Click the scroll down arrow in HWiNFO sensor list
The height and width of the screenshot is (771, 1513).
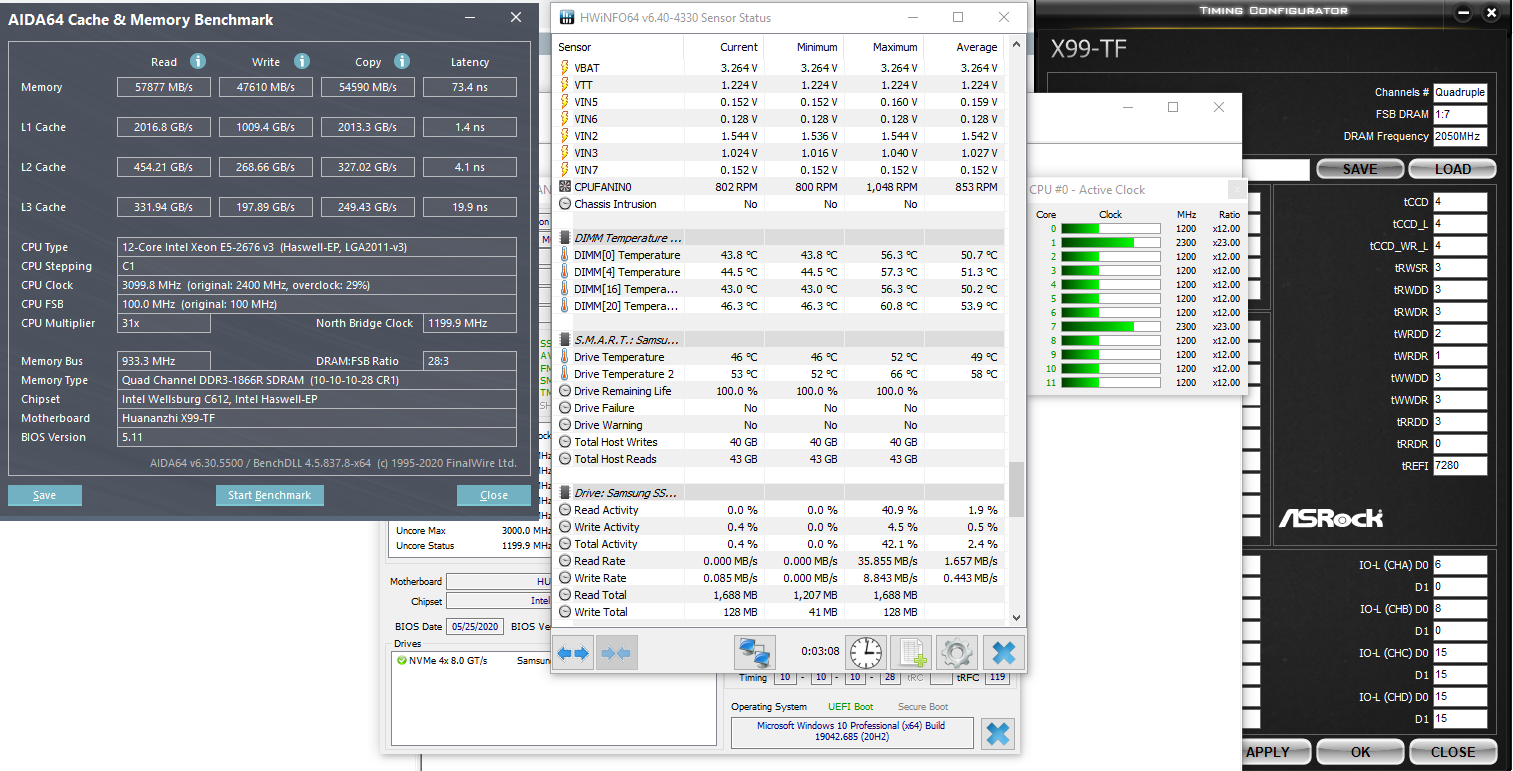tap(1016, 618)
